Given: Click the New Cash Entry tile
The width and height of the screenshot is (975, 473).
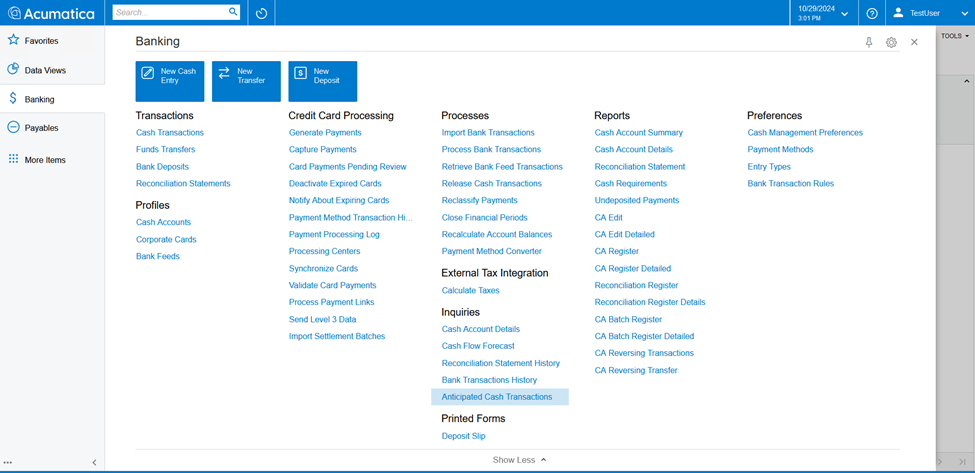Looking at the screenshot, I should pyautogui.click(x=170, y=81).
